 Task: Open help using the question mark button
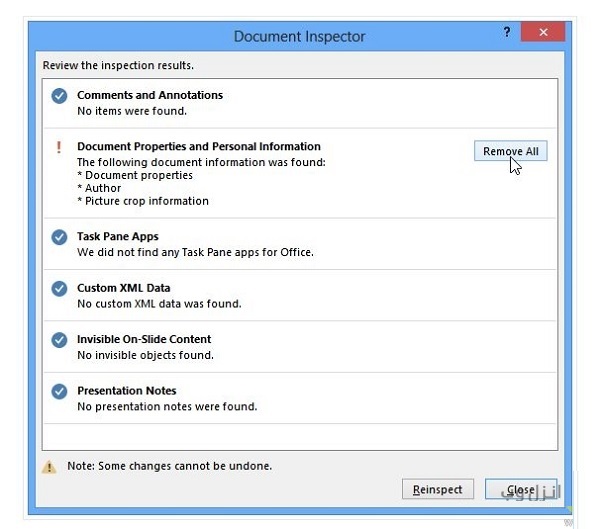pyautogui.click(x=507, y=33)
